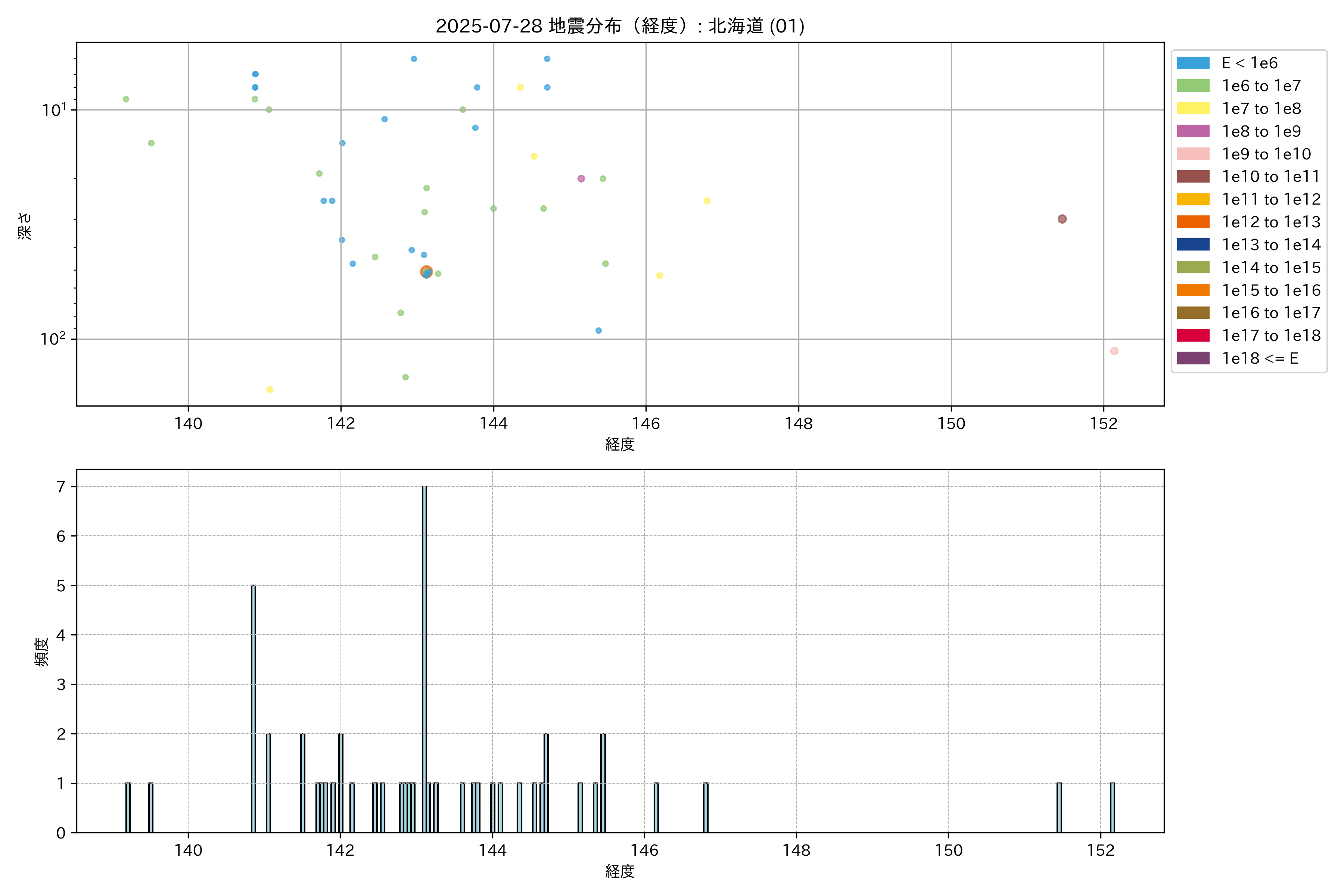This screenshot has height=896, width=1344.
Task: Click the '頻度' y-axis label on the histogram
Action: click(x=41, y=652)
